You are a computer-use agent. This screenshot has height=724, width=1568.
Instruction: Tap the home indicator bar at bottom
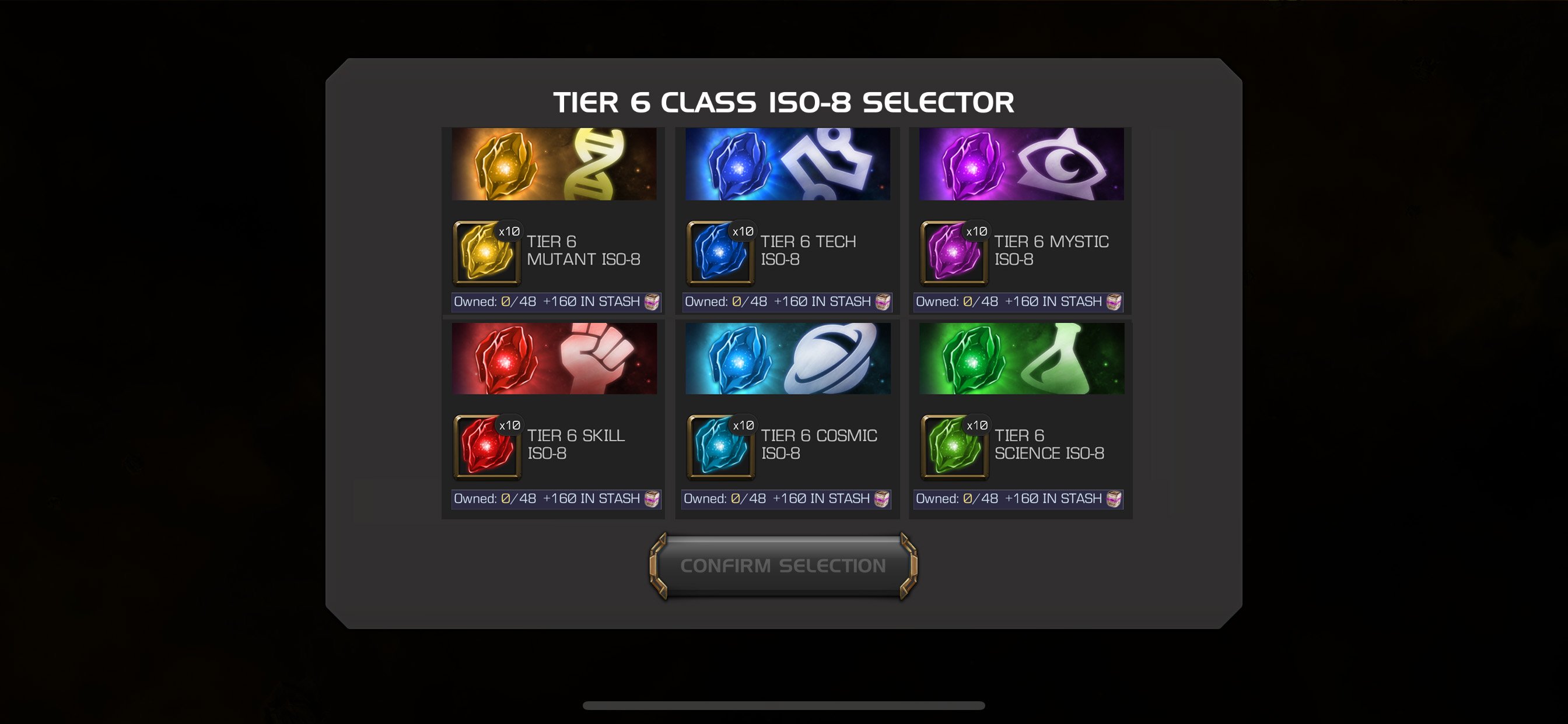[783, 706]
